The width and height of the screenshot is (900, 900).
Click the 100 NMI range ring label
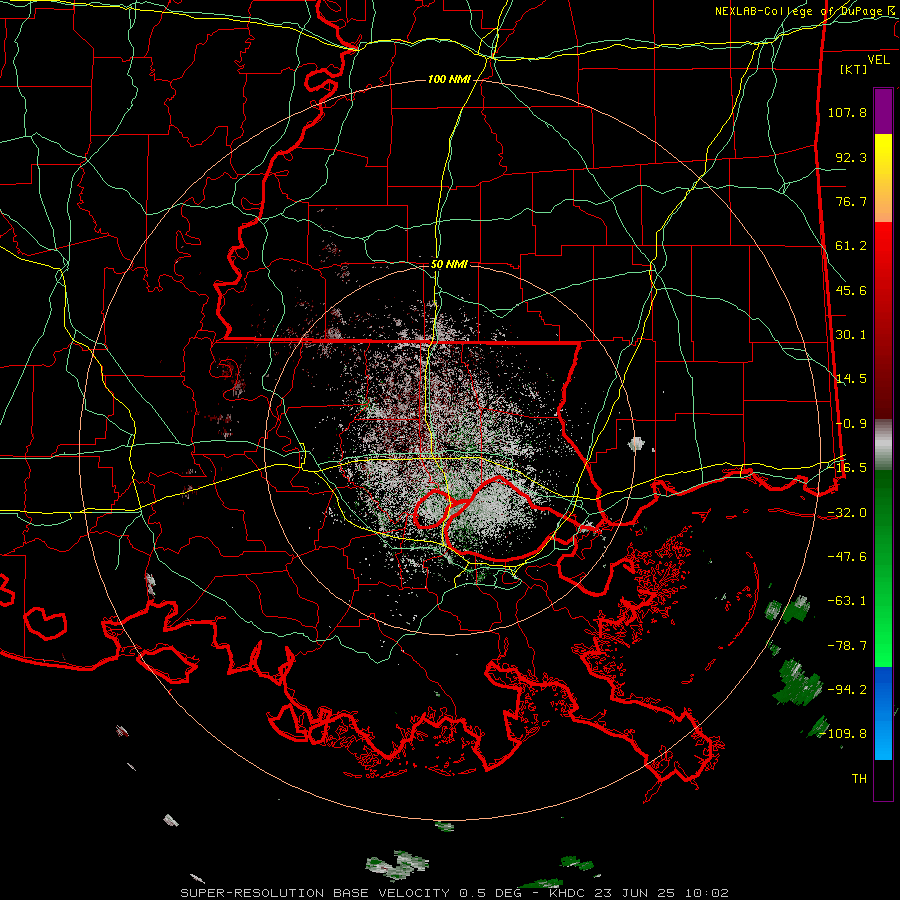click(449, 79)
